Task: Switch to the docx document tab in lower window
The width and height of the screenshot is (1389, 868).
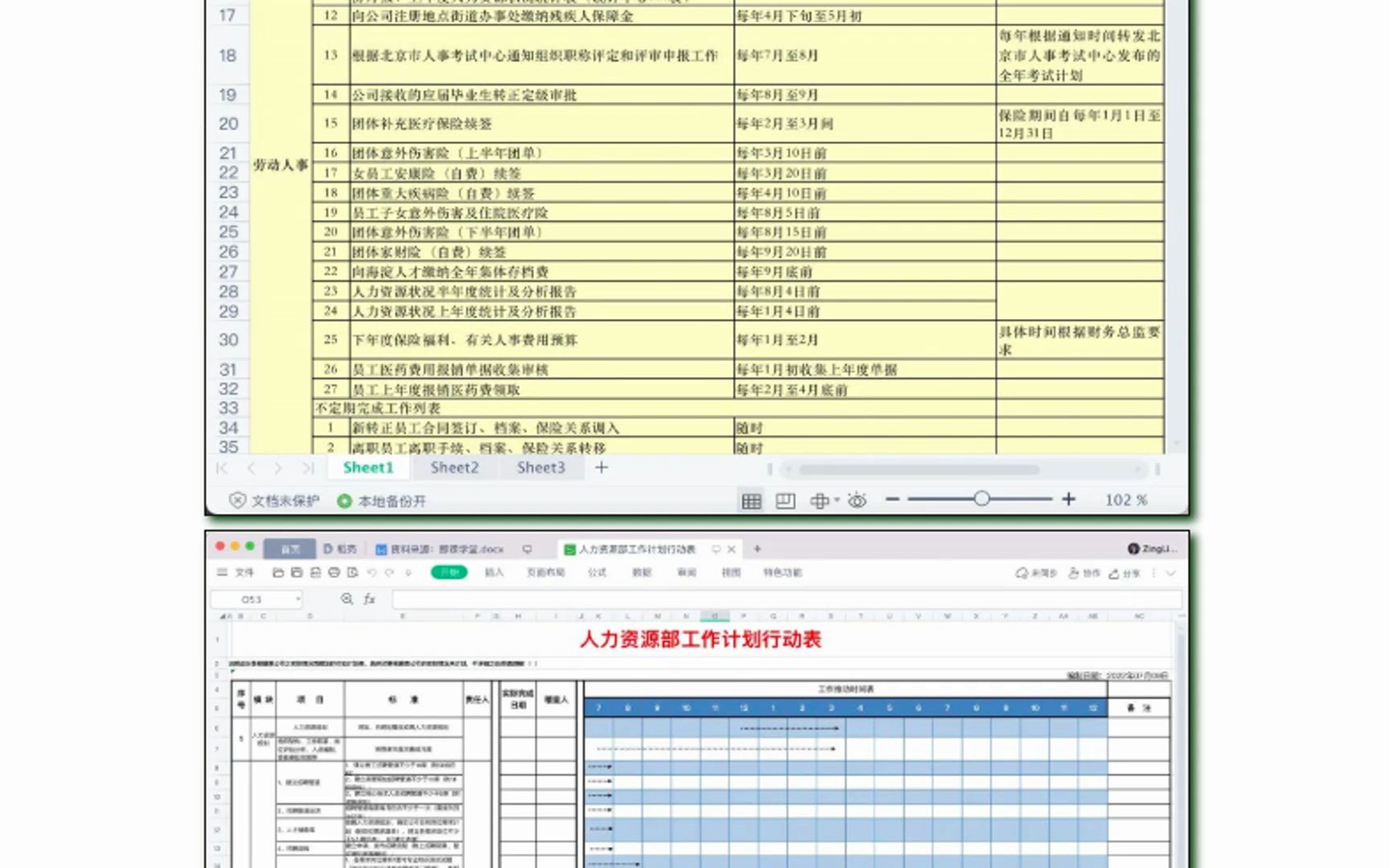Action: click(x=440, y=550)
